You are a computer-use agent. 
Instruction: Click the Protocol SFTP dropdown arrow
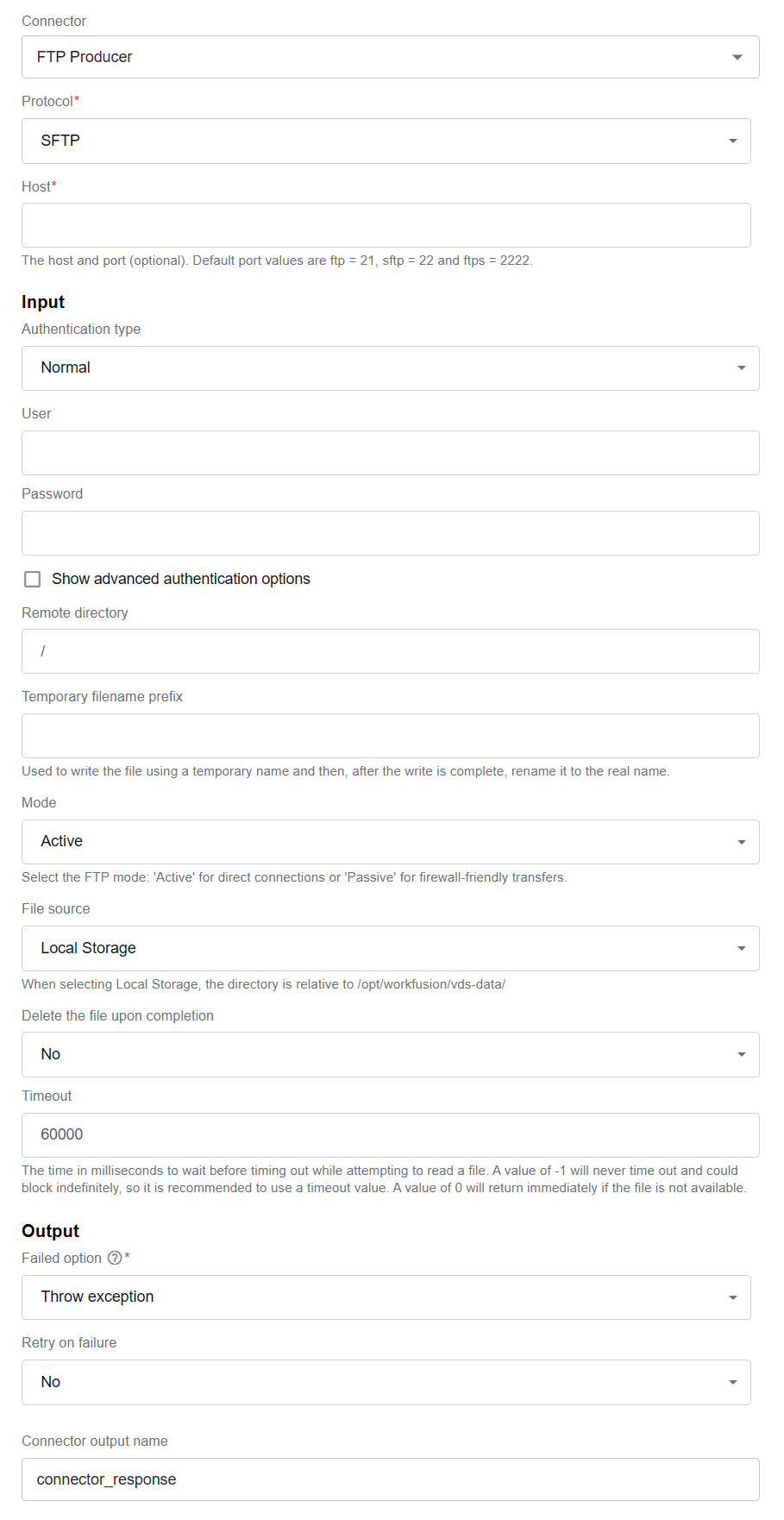[732, 141]
